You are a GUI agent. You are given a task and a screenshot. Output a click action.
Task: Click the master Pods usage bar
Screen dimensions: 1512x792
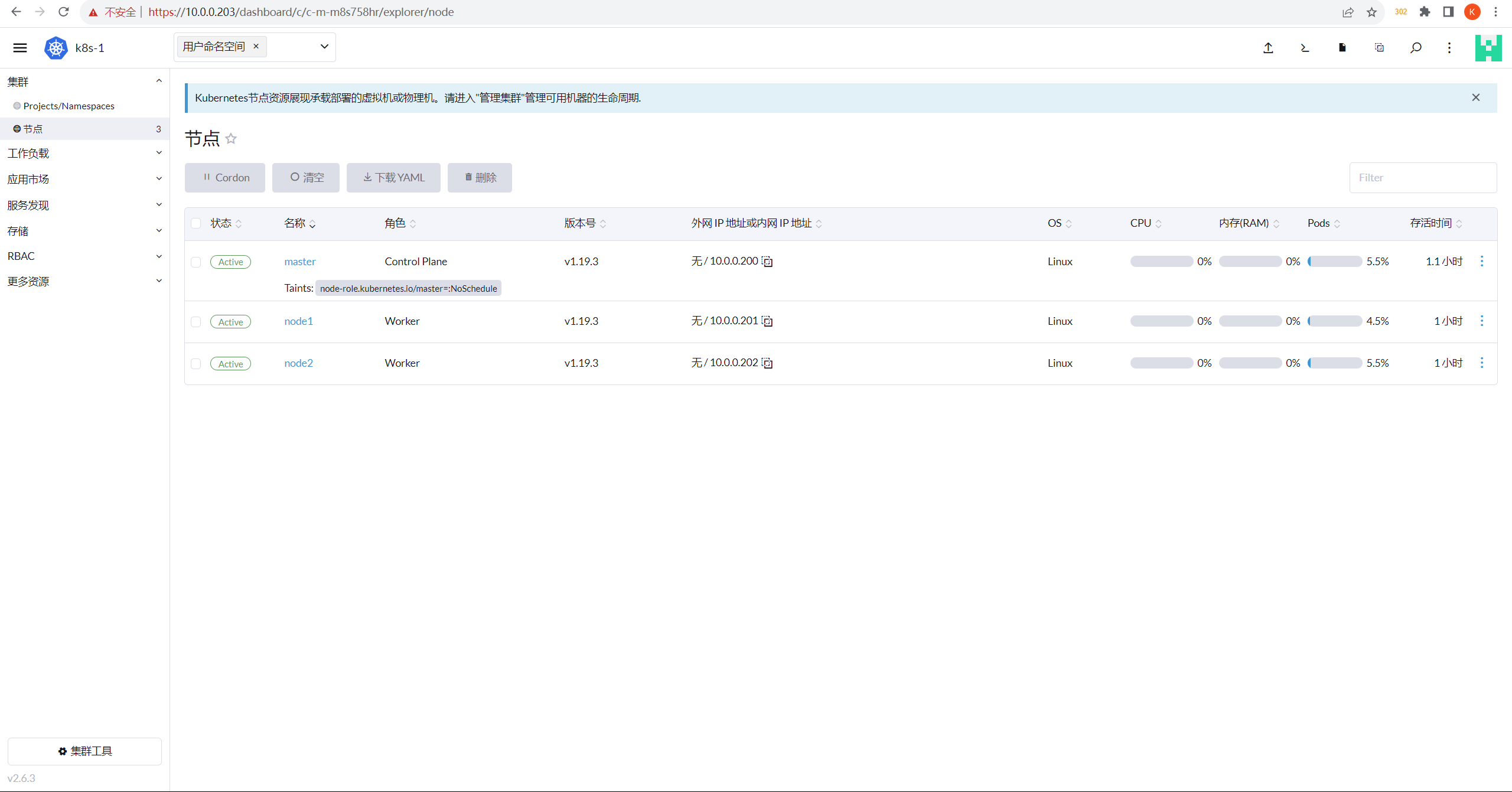1335,262
